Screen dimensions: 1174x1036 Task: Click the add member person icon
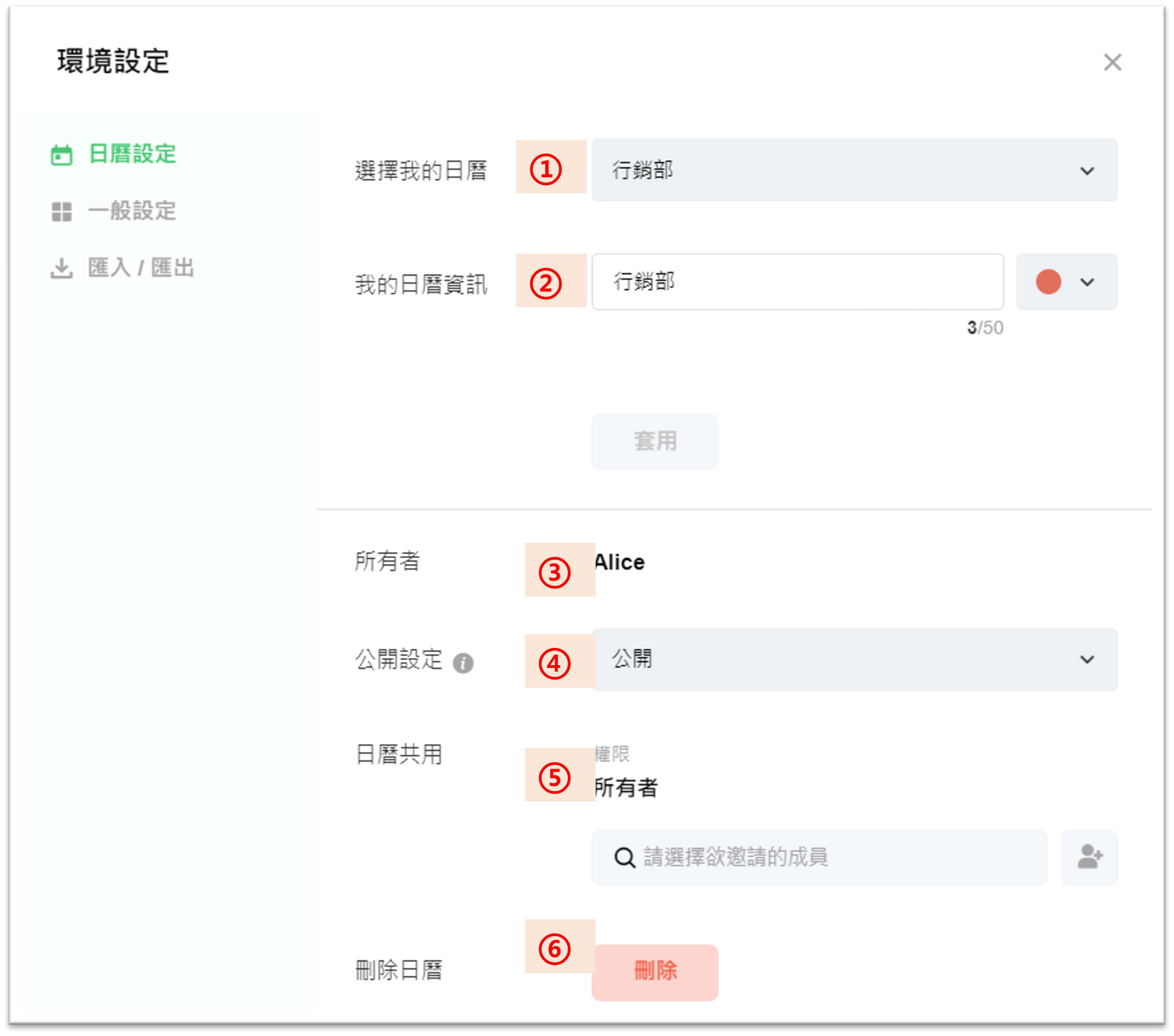click(x=1089, y=857)
